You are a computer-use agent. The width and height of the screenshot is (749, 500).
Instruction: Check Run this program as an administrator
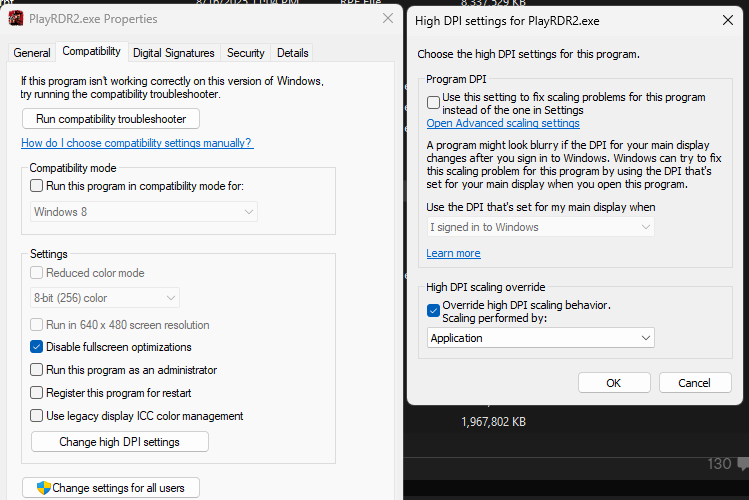[x=36, y=369]
